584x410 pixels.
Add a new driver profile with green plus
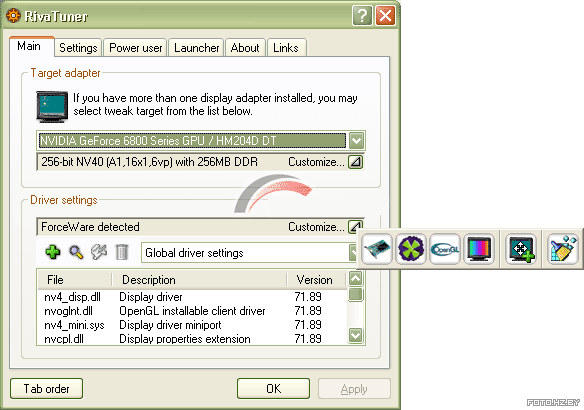tap(53, 252)
